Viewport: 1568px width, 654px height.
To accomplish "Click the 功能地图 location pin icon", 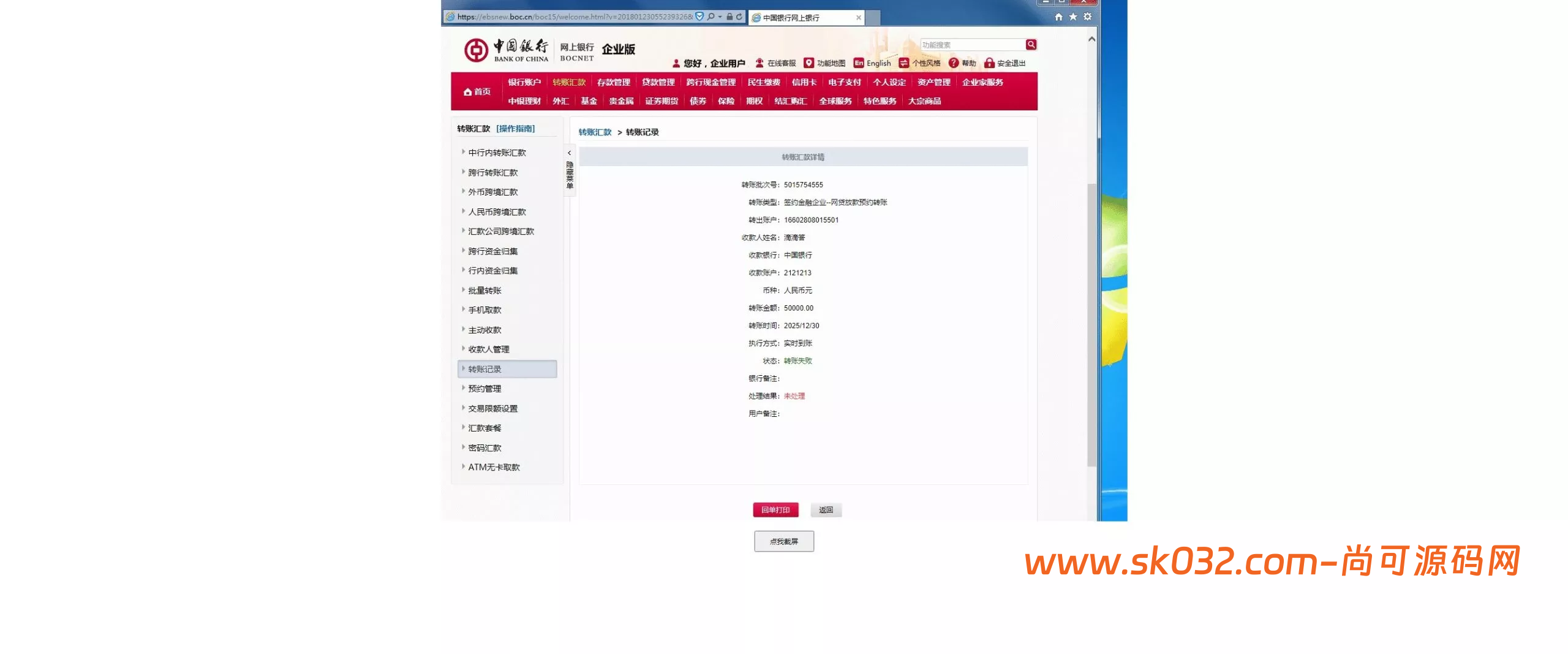I will (x=809, y=62).
